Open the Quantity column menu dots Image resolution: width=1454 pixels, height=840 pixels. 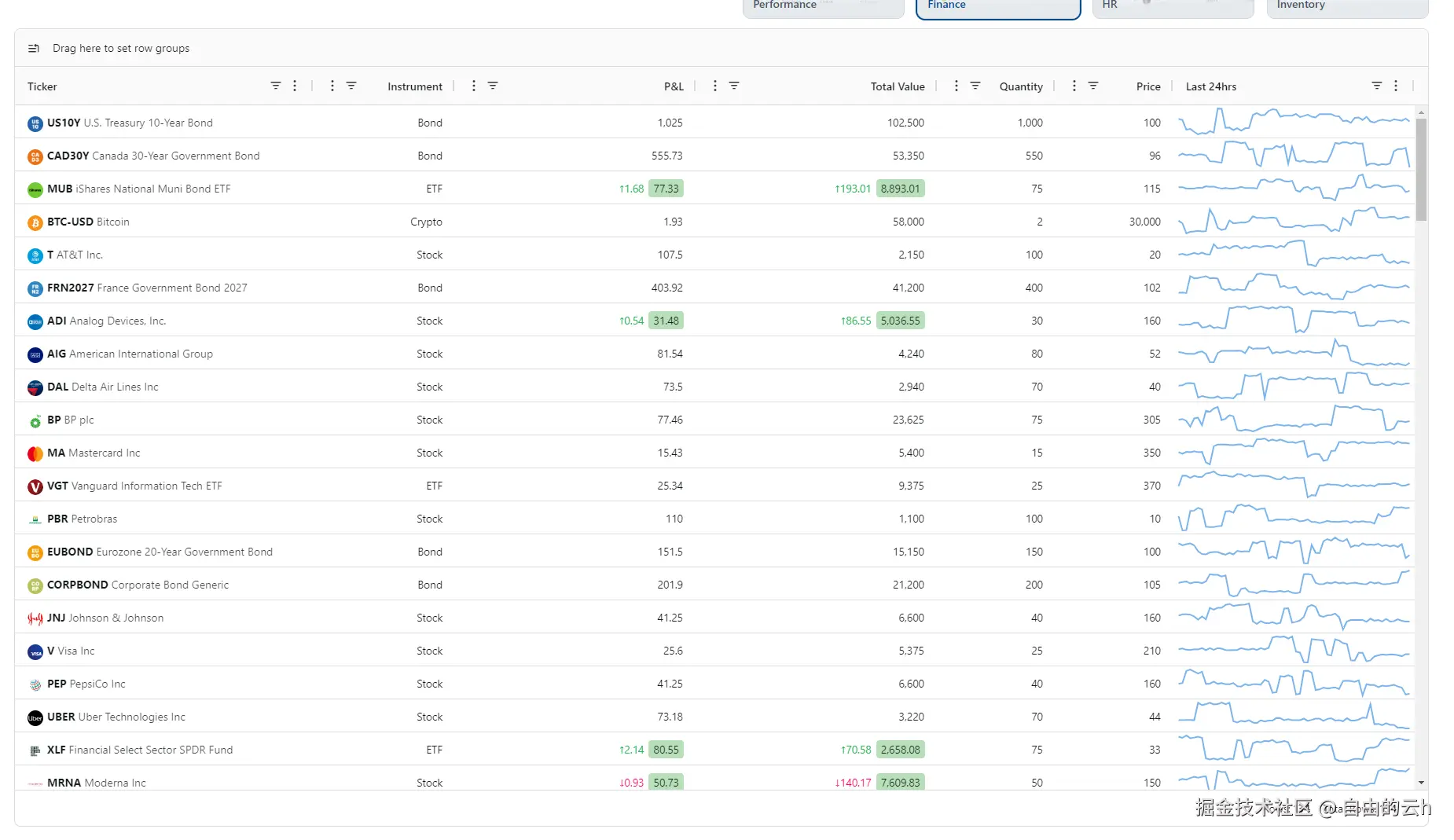[956, 86]
